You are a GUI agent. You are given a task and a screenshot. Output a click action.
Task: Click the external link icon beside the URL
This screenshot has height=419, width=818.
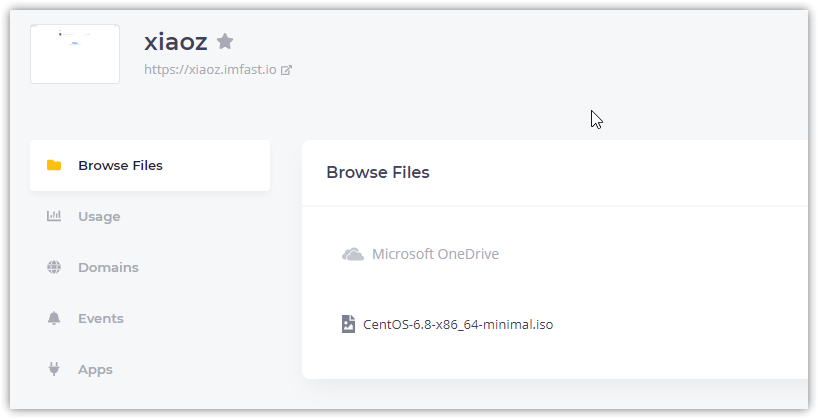286,70
